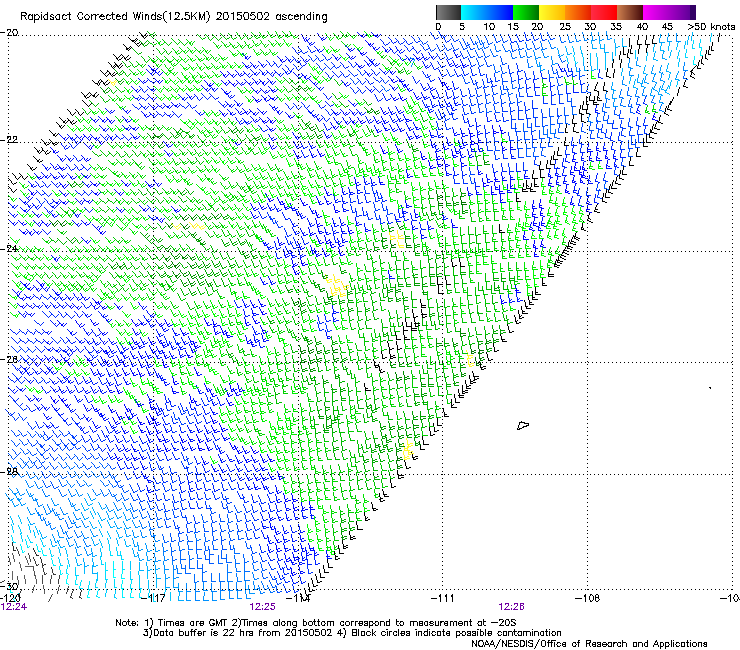Image resolution: width=740 pixels, height=650 pixels.
Task: Click the brown 35-40 knots legend swatch
Action: (x=630, y=12)
